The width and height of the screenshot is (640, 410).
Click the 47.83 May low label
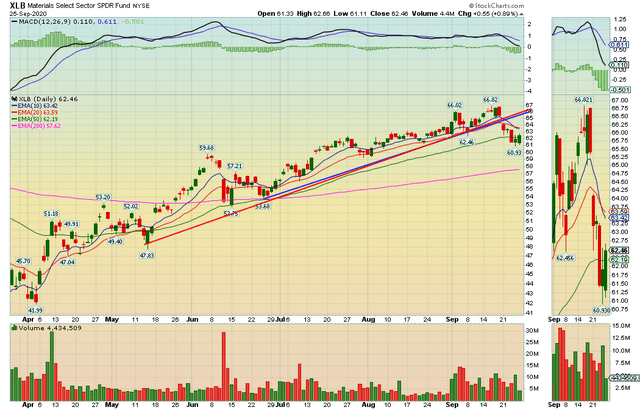tap(147, 255)
